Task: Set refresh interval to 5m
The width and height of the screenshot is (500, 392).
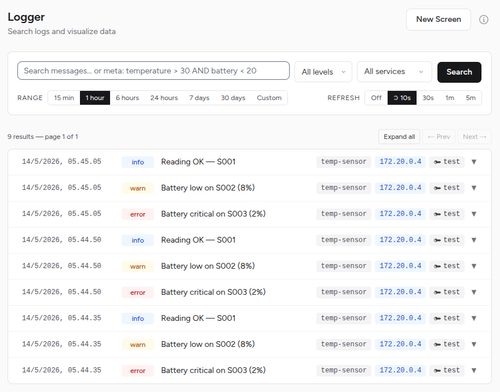Action: point(471,98)
